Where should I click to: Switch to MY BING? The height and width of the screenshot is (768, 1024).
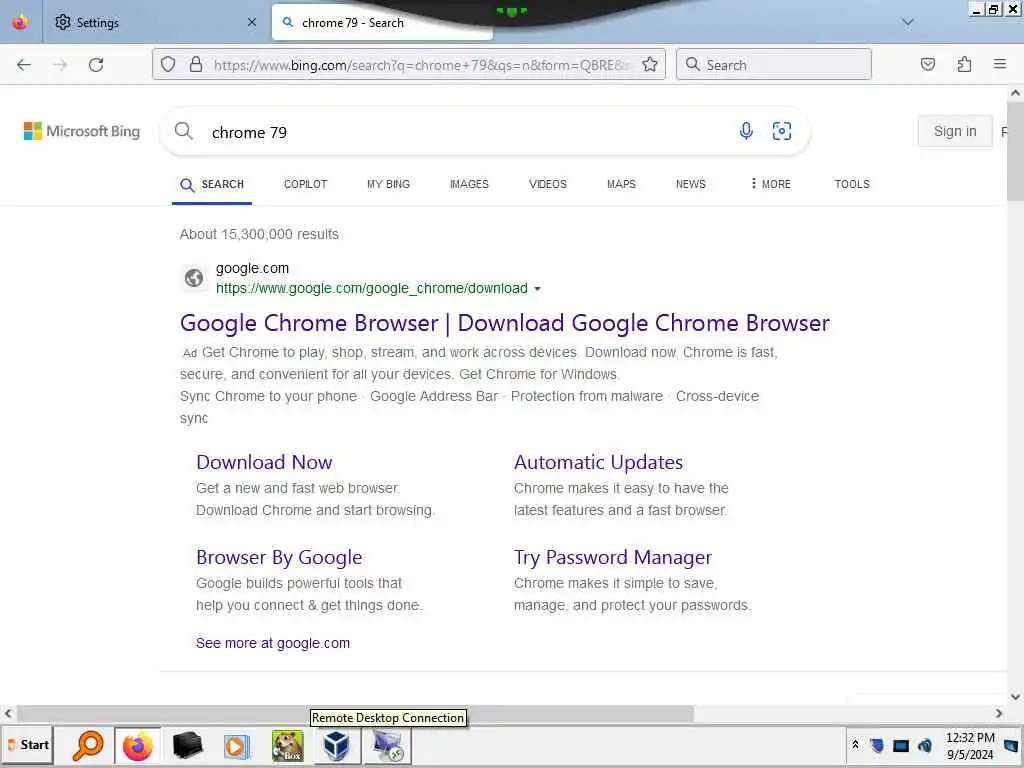tap(388, 184)
